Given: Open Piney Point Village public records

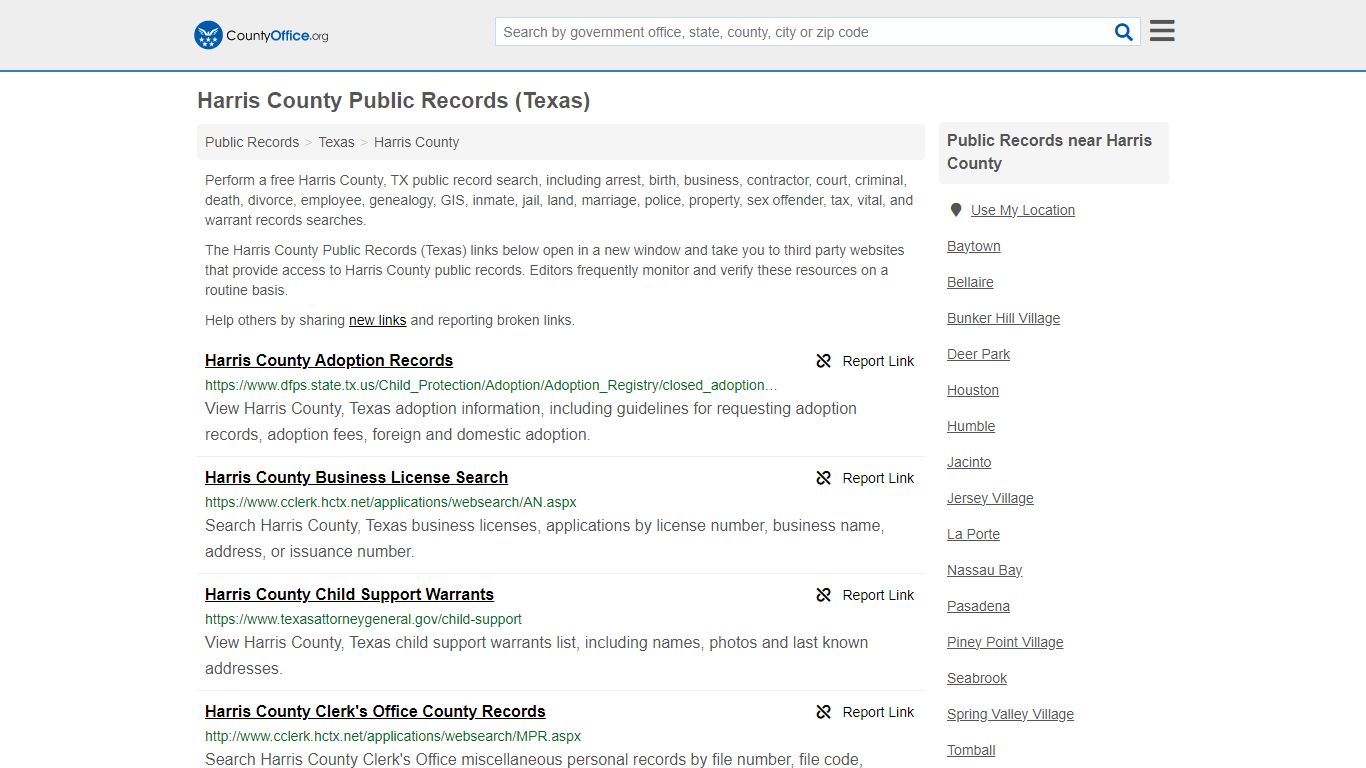Looking at the screenshot, I should point(1005,642).
